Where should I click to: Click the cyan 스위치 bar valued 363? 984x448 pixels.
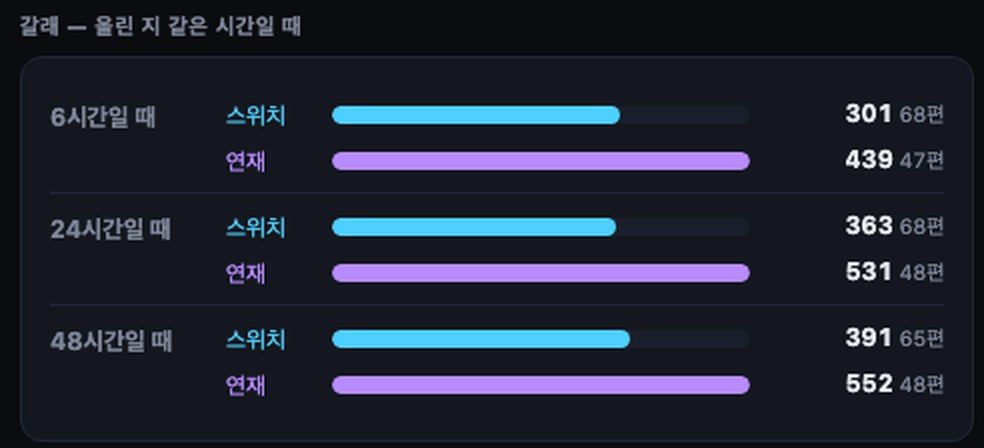tap(474, 227)
